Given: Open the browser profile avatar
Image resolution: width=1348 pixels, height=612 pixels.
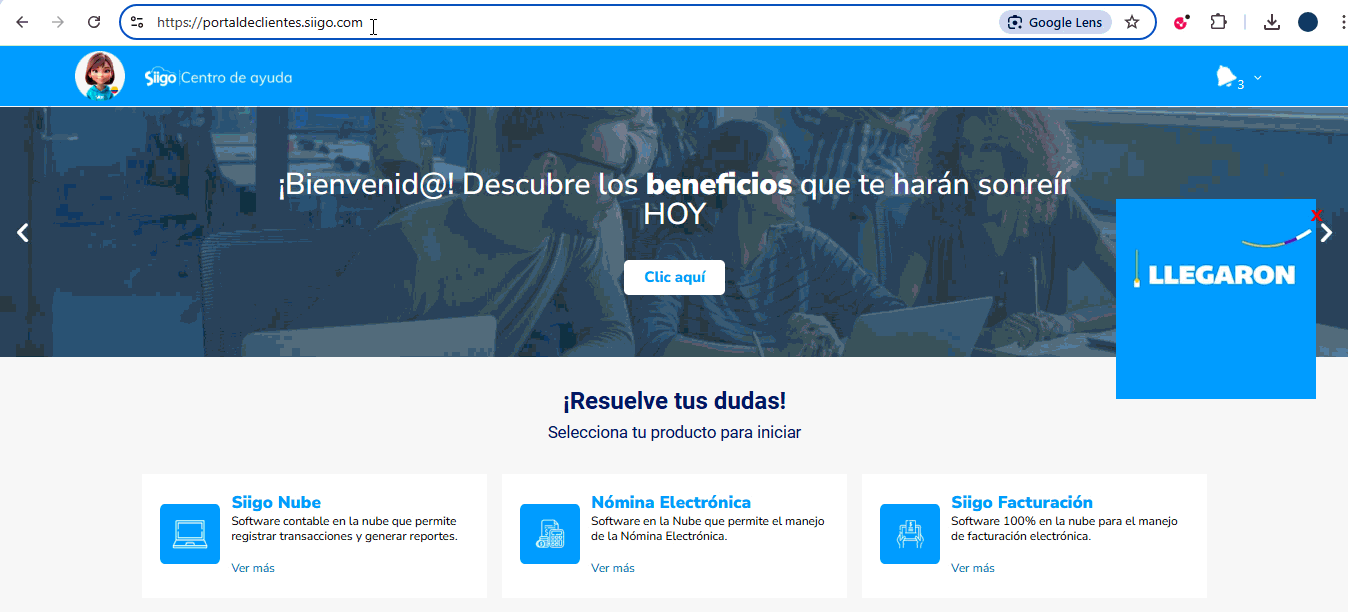Looking at the screenshot, I should 1308,22.
